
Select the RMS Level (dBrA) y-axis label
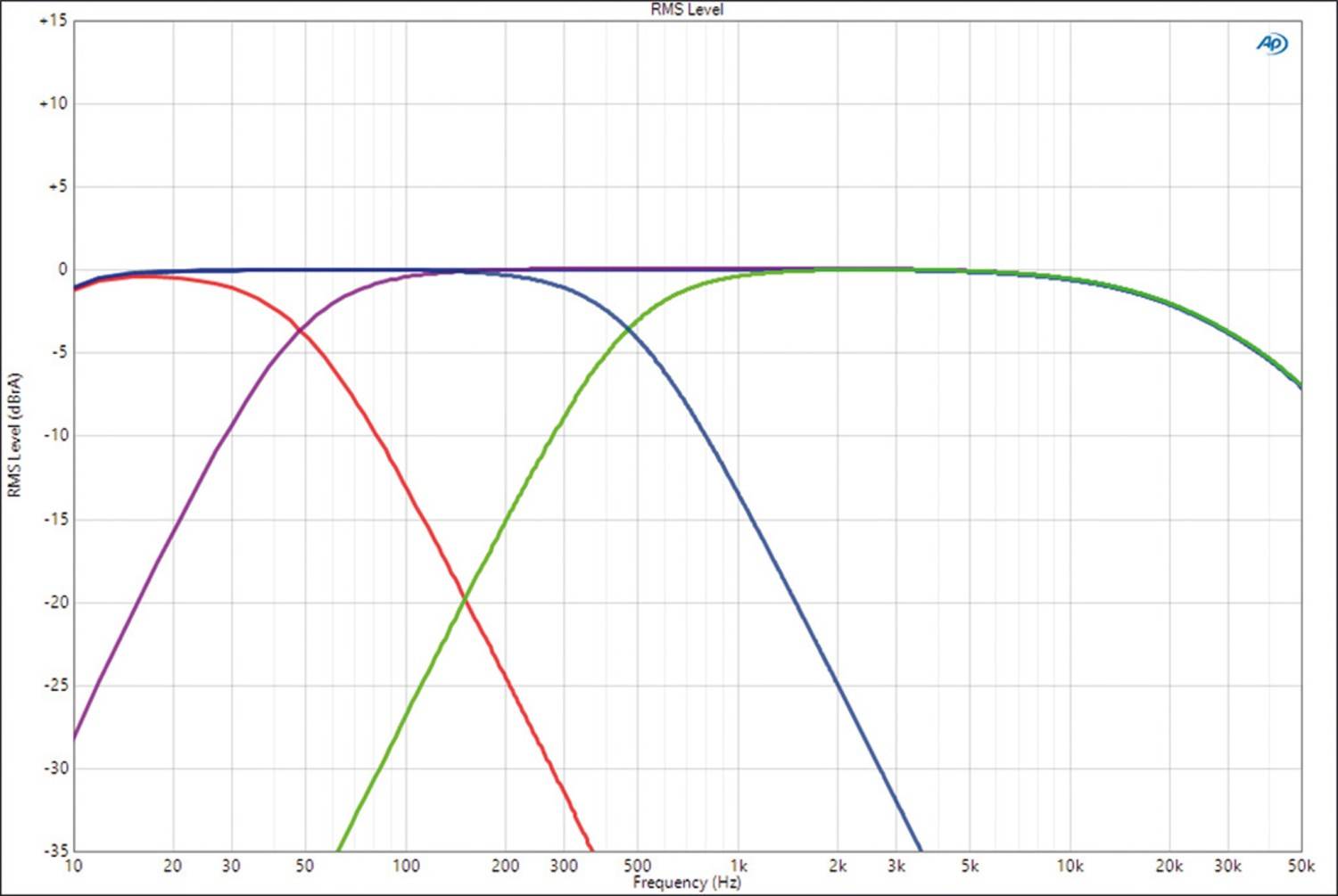pyautogui.click(x=14, y=435)
